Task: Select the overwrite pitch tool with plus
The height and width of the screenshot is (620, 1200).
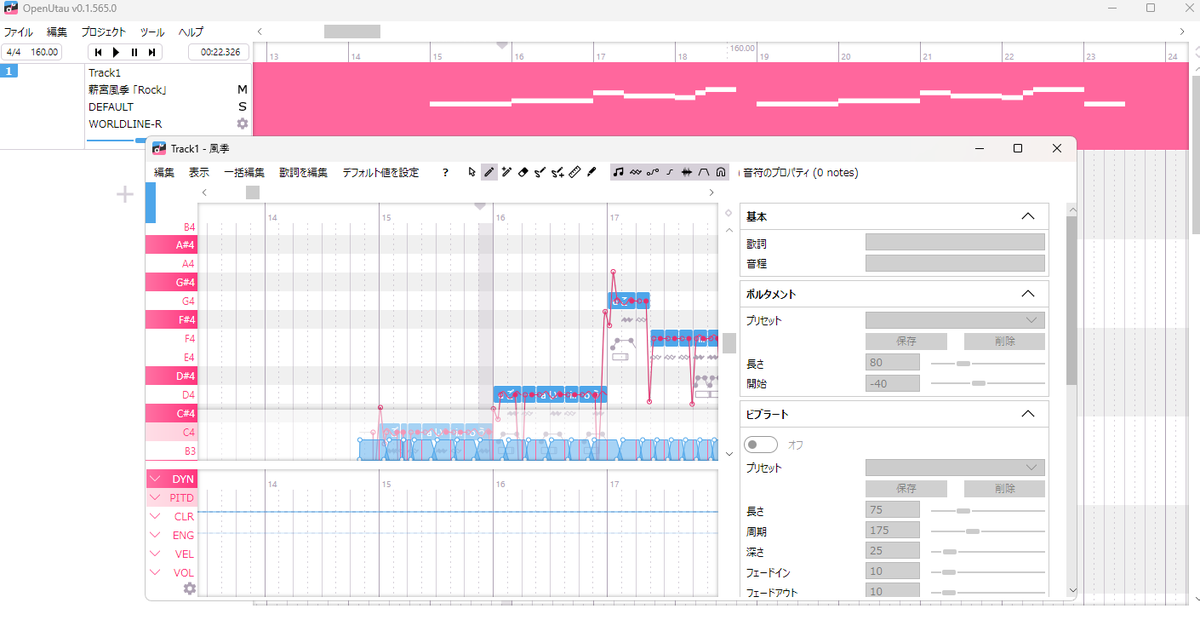Action: click(557, 173)
